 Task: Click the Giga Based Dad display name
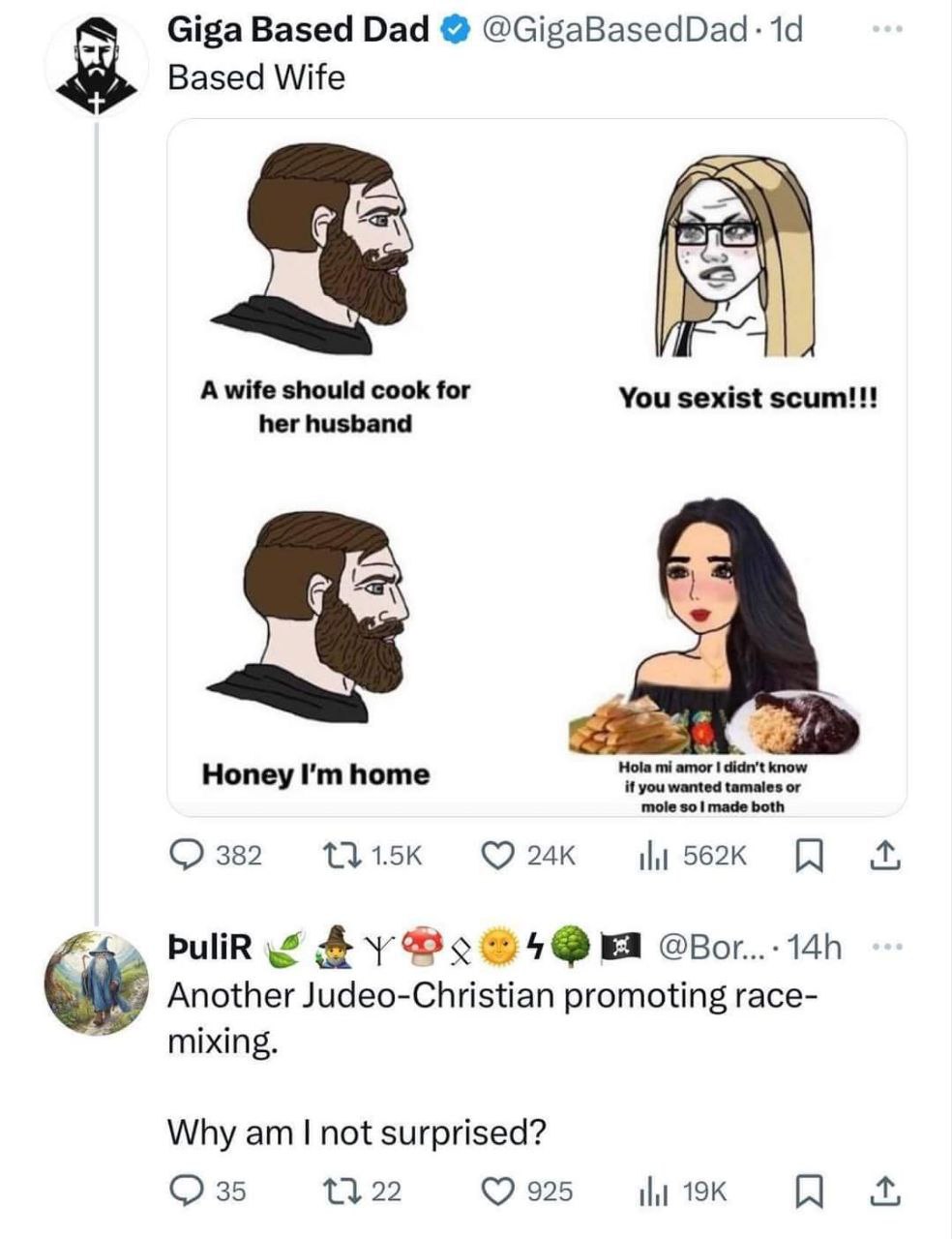[x=298, y=31]
